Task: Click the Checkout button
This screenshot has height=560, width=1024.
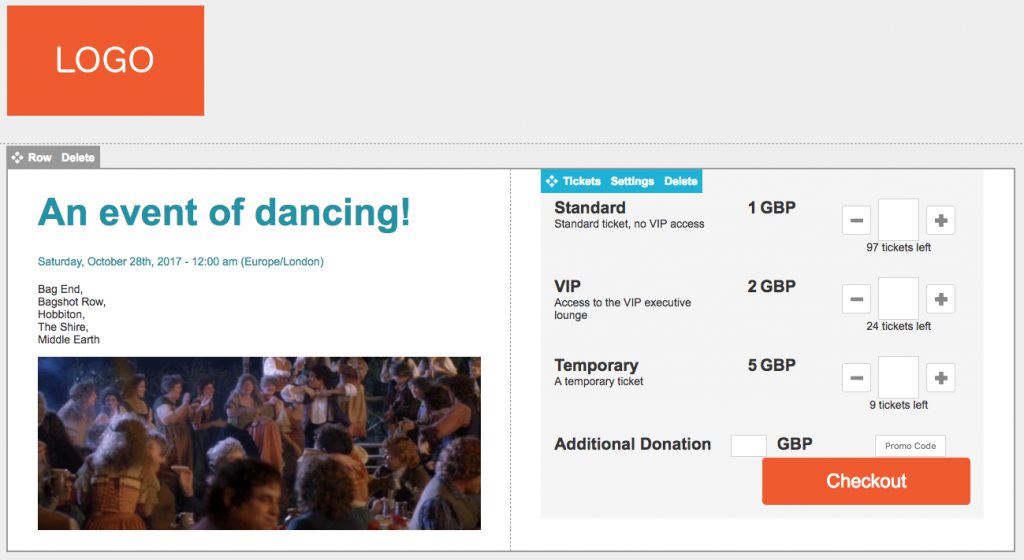Action: point(866,481)
